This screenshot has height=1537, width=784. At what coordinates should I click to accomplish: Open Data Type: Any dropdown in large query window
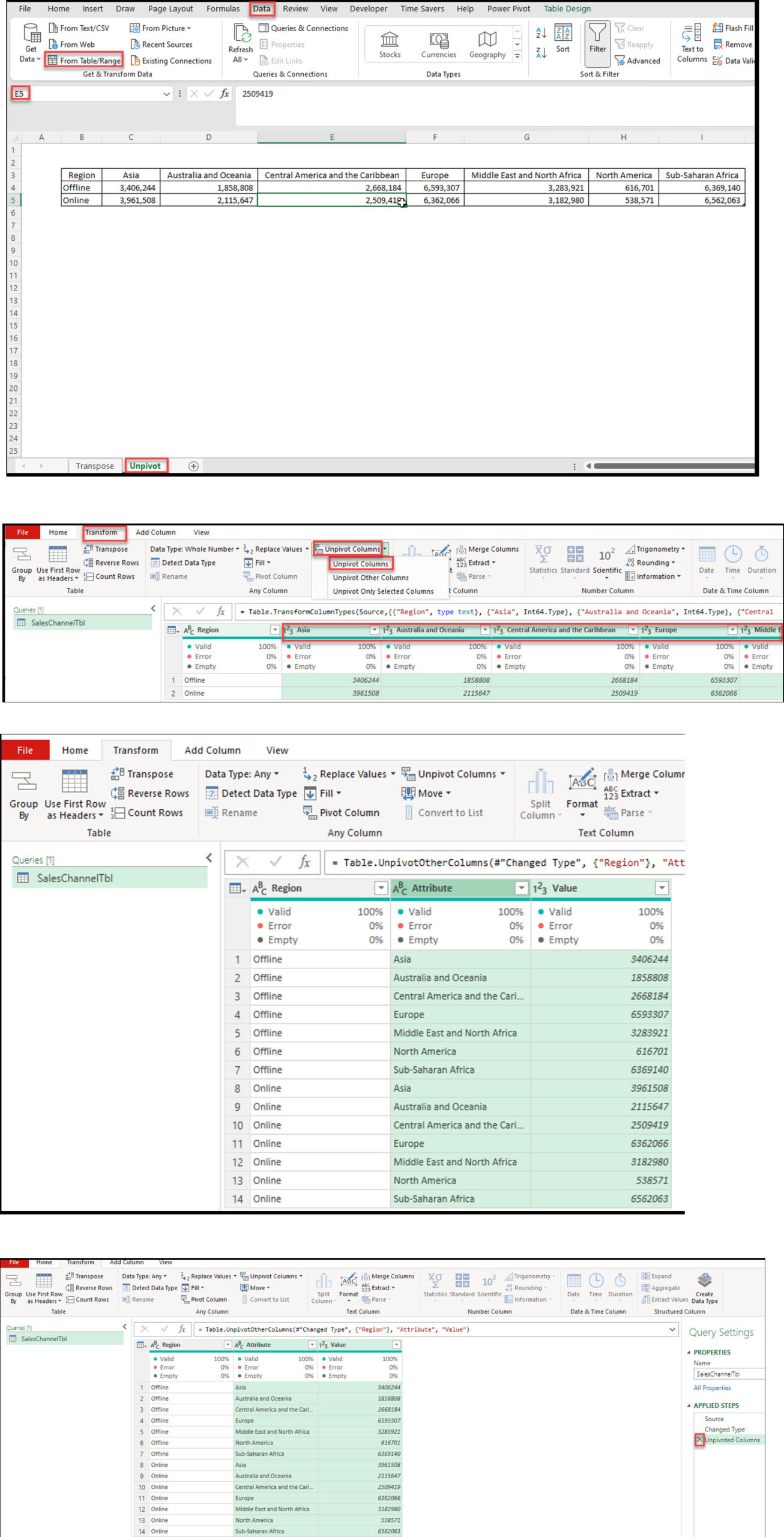[x=241, y=774]
